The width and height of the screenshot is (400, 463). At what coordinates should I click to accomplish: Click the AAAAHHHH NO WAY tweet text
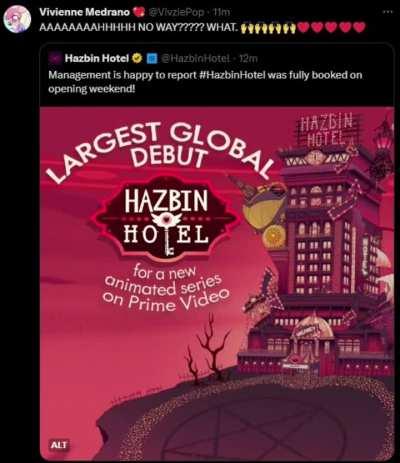[139, 27]
